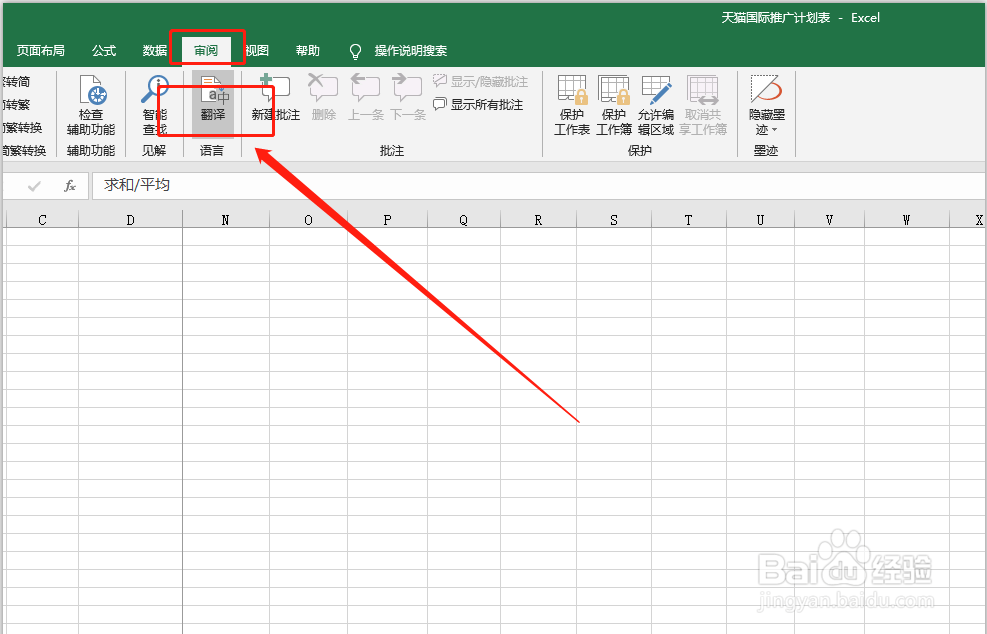Toggle 显示所有批注 (Show All Comments)
Image resolution: width=987 pixels, height=634 pixels.
pyautogui.click(x=480, y=101)
